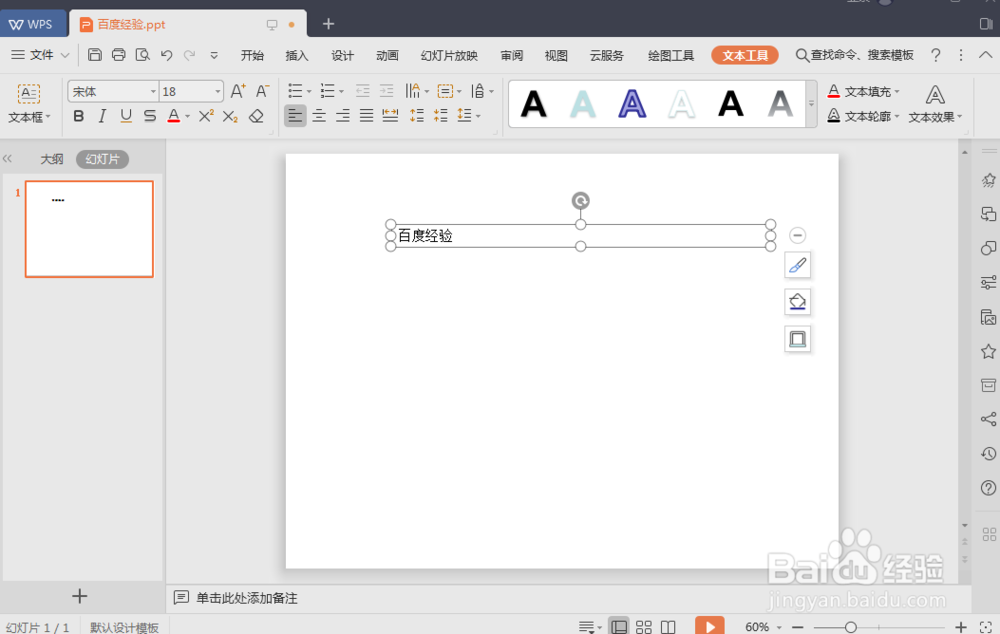Zoom out with minus button
The width and height of the screenshot is (1000, 634).
(x=797, y=628)
